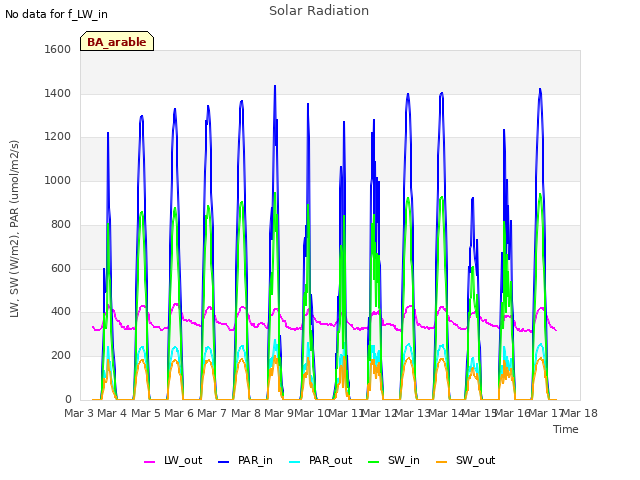This screenshot has width=640, height=480.
Task: Click the Solar Radiation chart title
Action: (319, 11)
